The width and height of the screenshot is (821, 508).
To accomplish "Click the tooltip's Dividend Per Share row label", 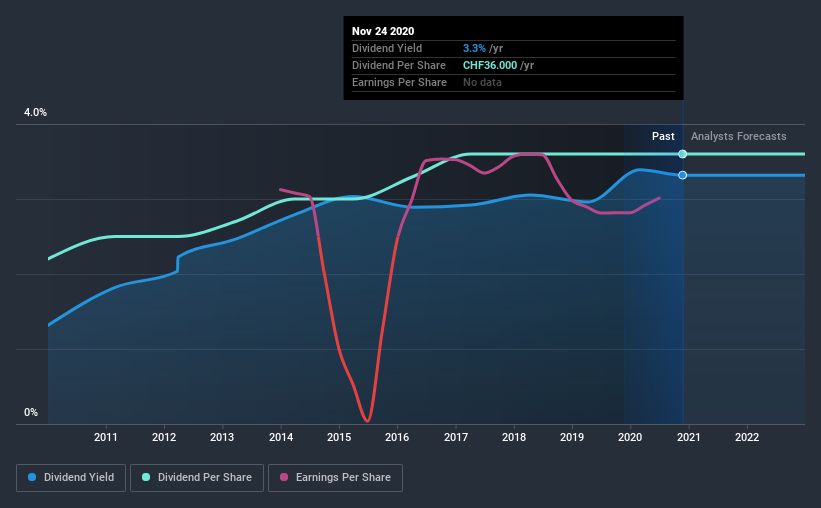I will click(x=399, y=65).
